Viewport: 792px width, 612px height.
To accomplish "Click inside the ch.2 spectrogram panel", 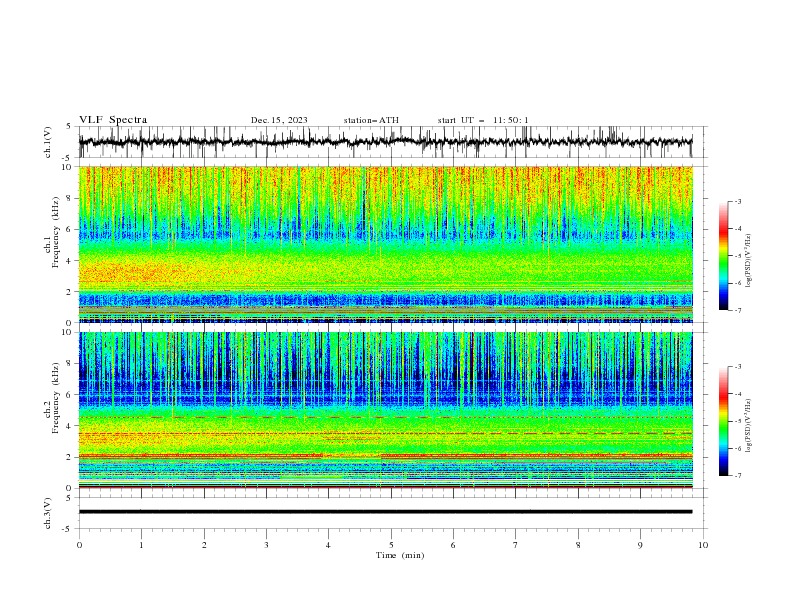I will pos(386,410).
